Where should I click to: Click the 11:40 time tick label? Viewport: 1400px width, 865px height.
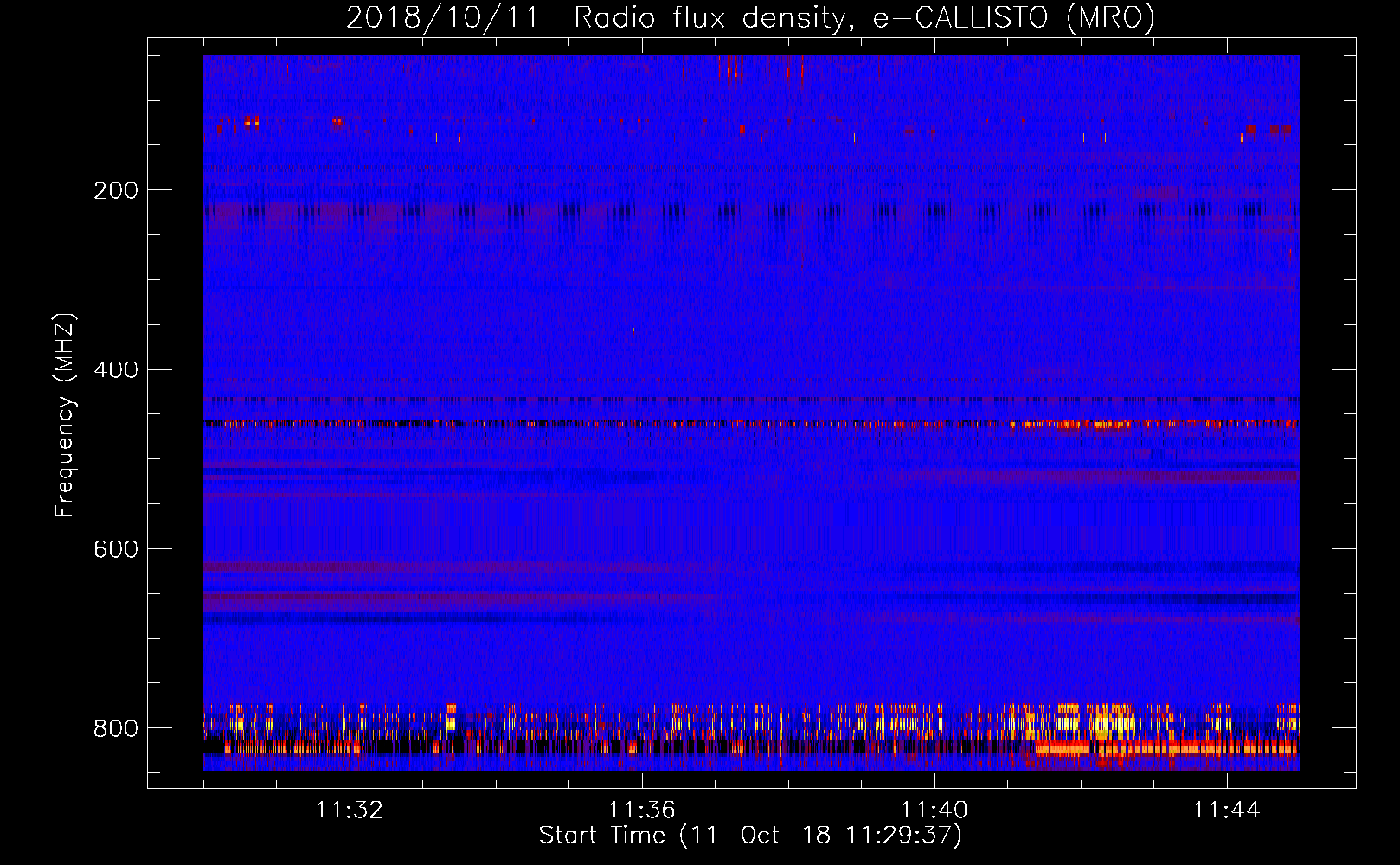pos(934,811)
